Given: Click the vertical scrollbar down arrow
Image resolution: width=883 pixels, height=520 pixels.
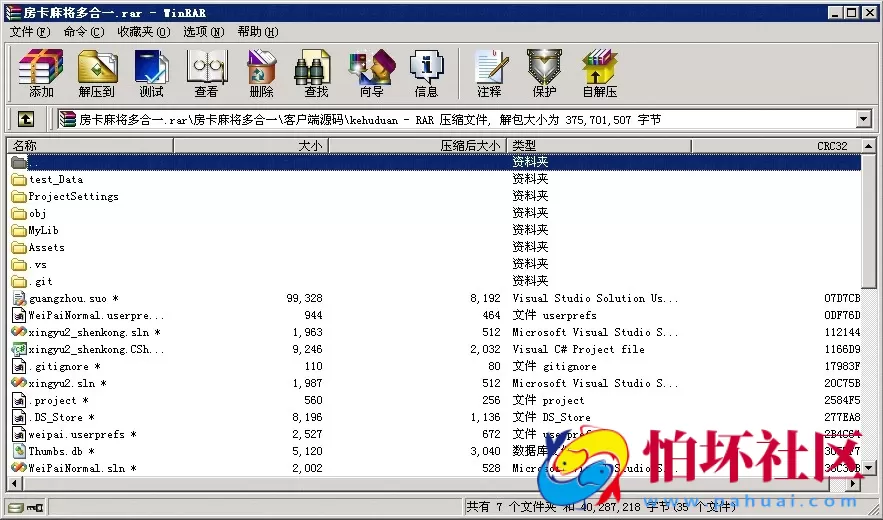Looking at the screenshot, I should click(x=869, y=468).
